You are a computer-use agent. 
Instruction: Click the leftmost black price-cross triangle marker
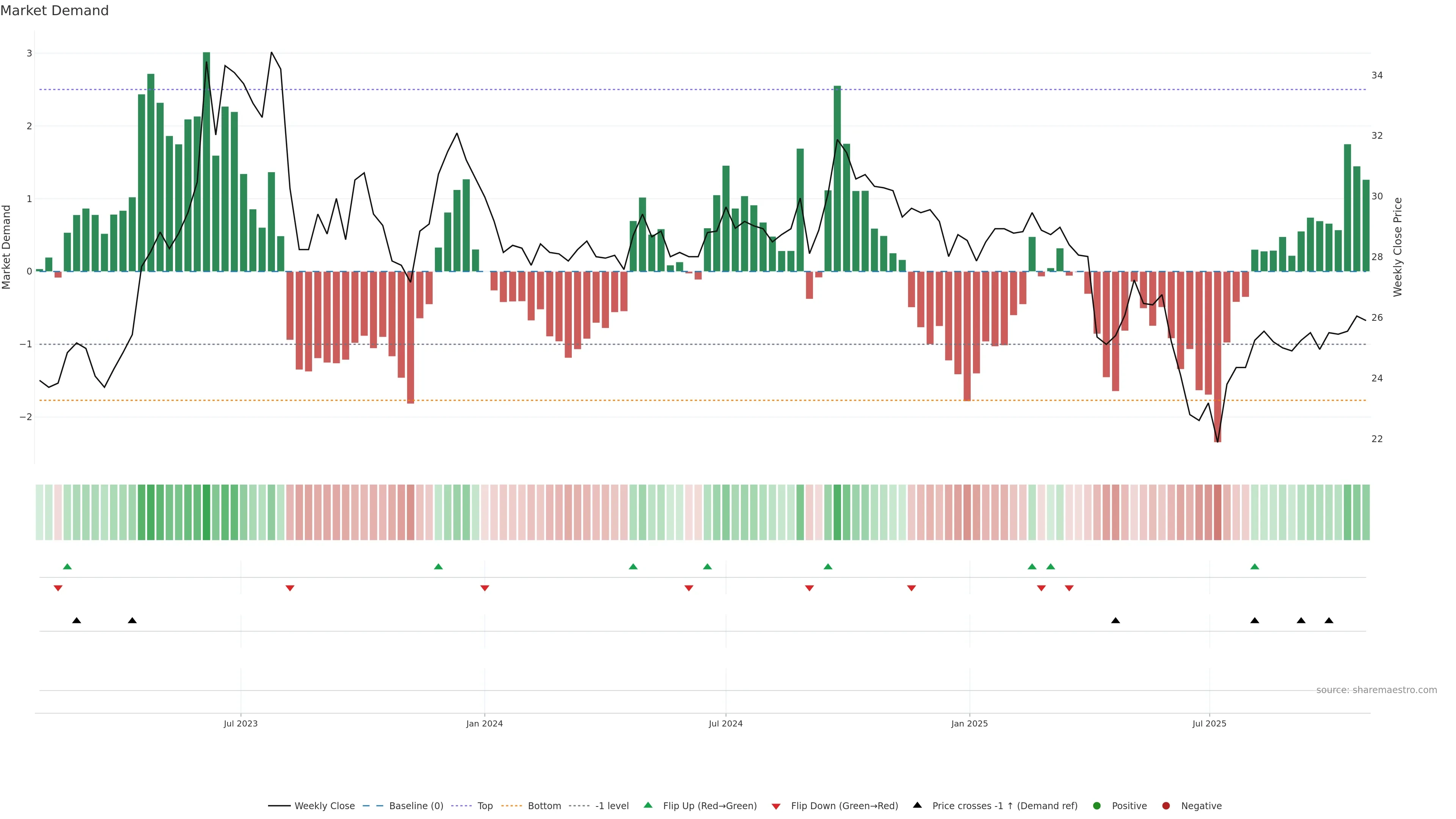coord(77,621)
